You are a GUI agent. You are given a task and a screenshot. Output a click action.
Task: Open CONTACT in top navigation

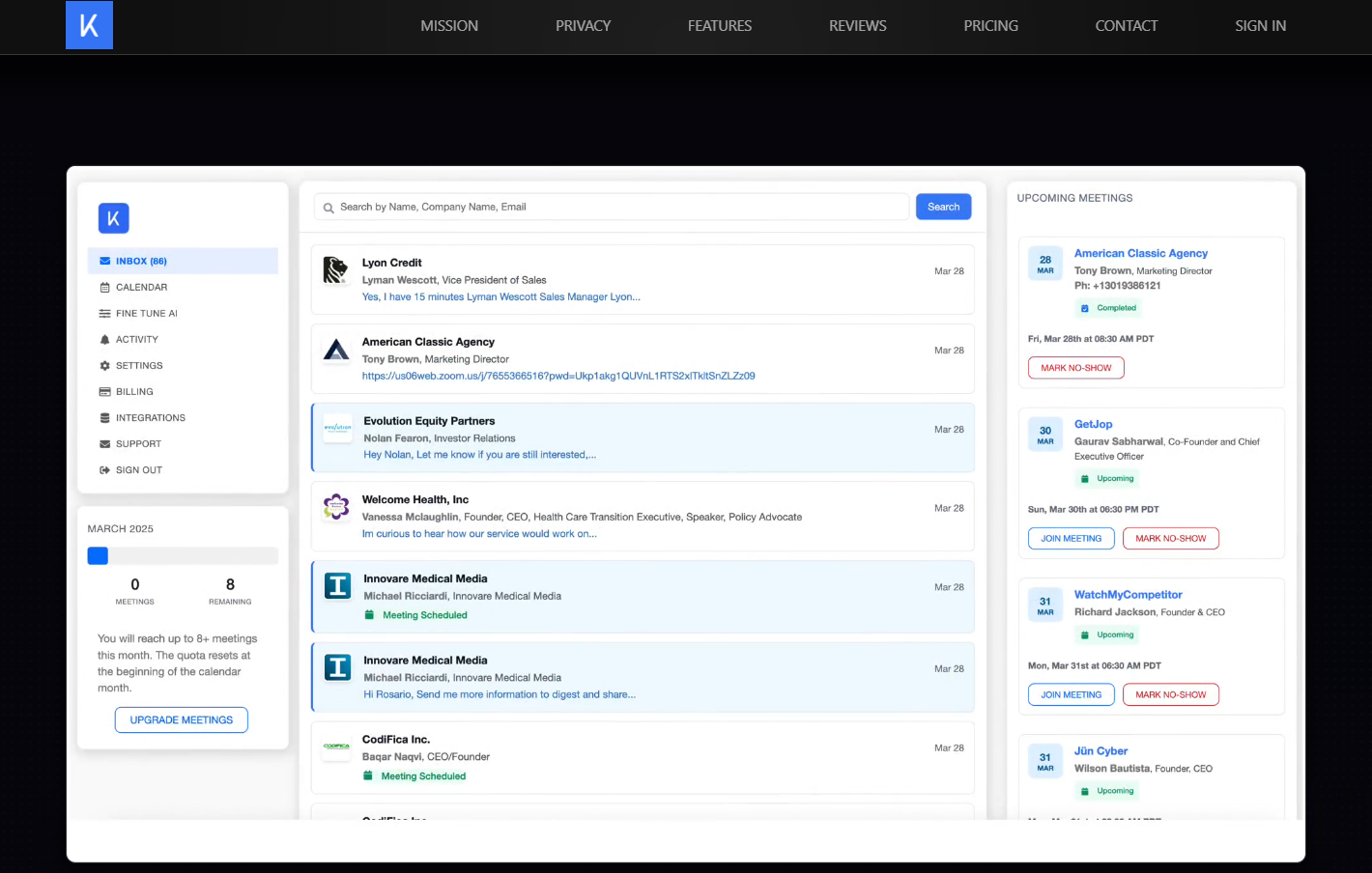click(x=1126, y=26)
